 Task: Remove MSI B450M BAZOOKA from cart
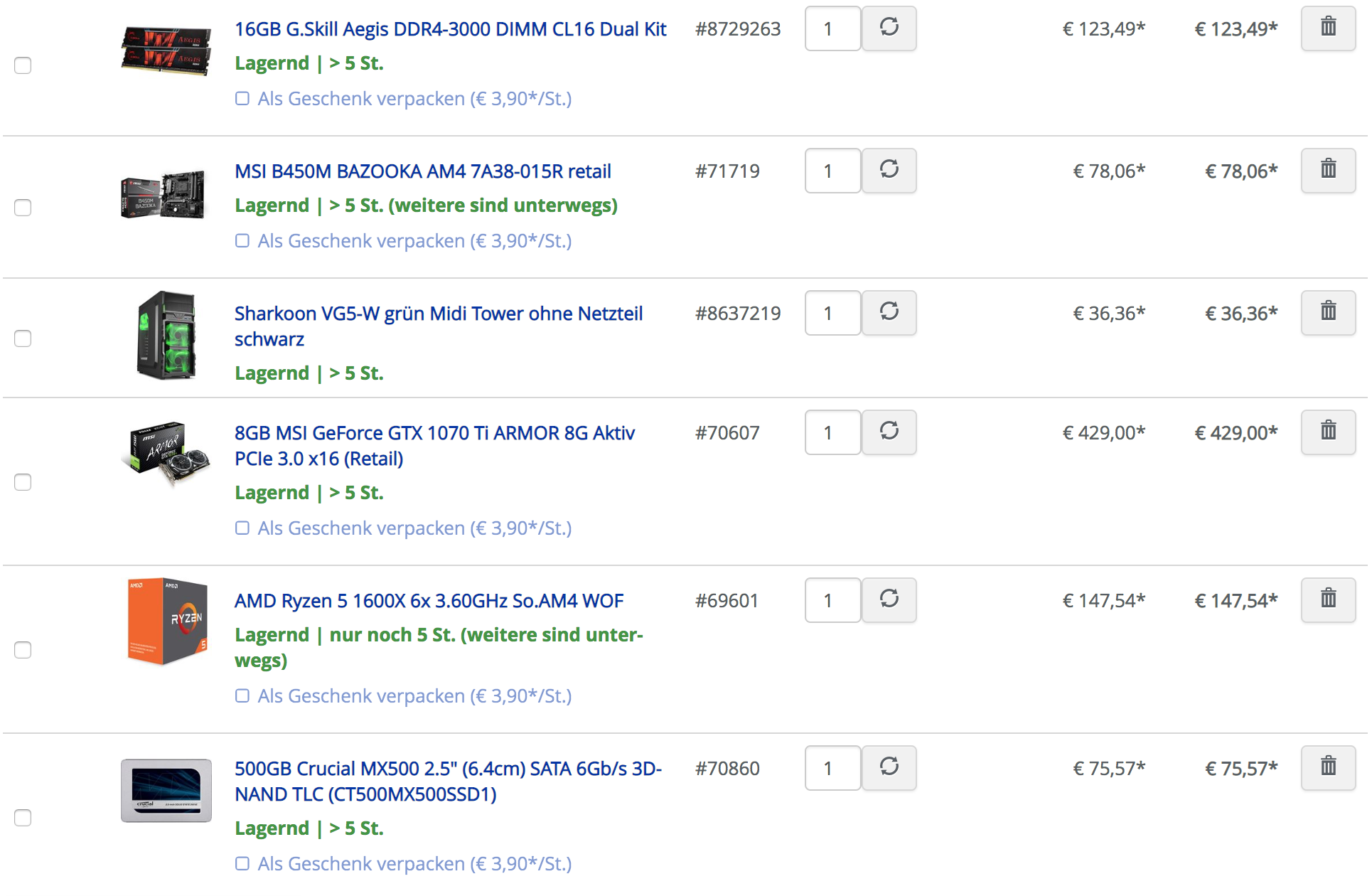1328,171
